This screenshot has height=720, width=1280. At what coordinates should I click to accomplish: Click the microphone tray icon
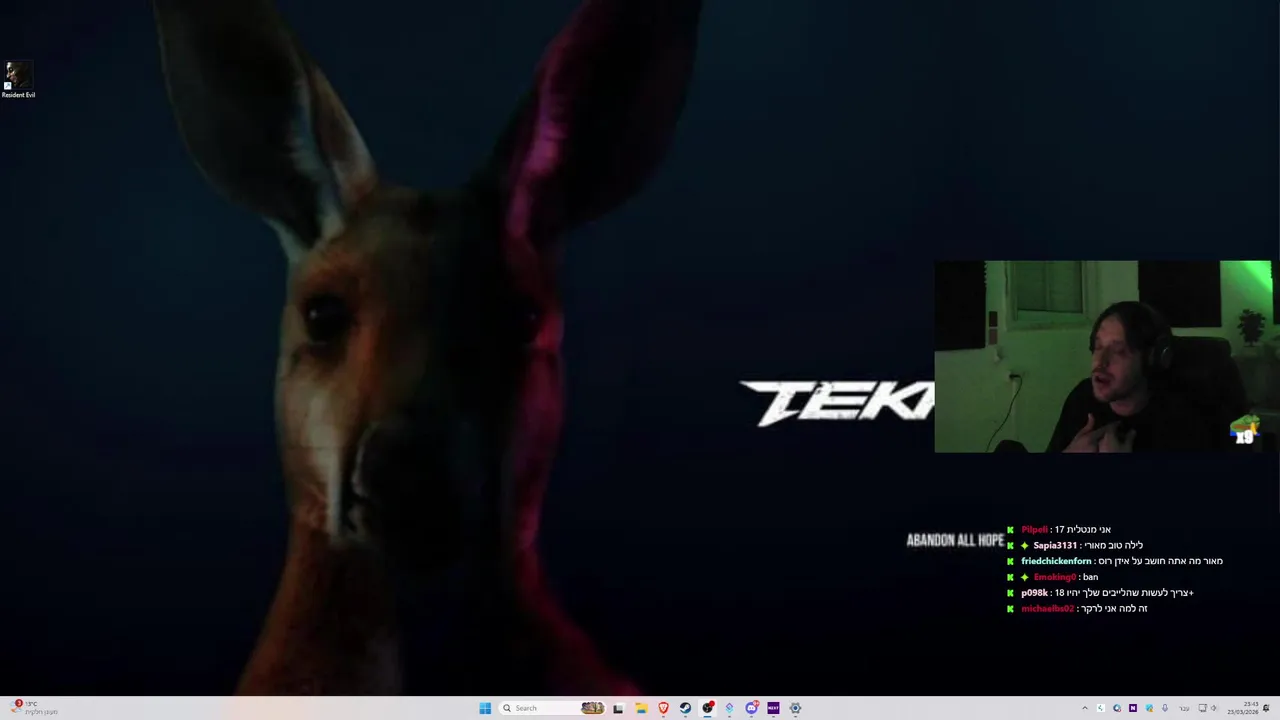pos(1164,708)
